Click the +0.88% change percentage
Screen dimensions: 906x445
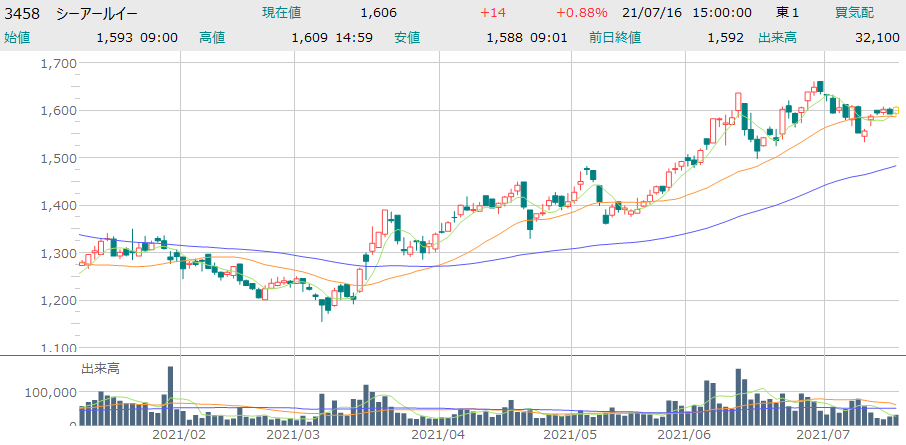tap(582, 13)
